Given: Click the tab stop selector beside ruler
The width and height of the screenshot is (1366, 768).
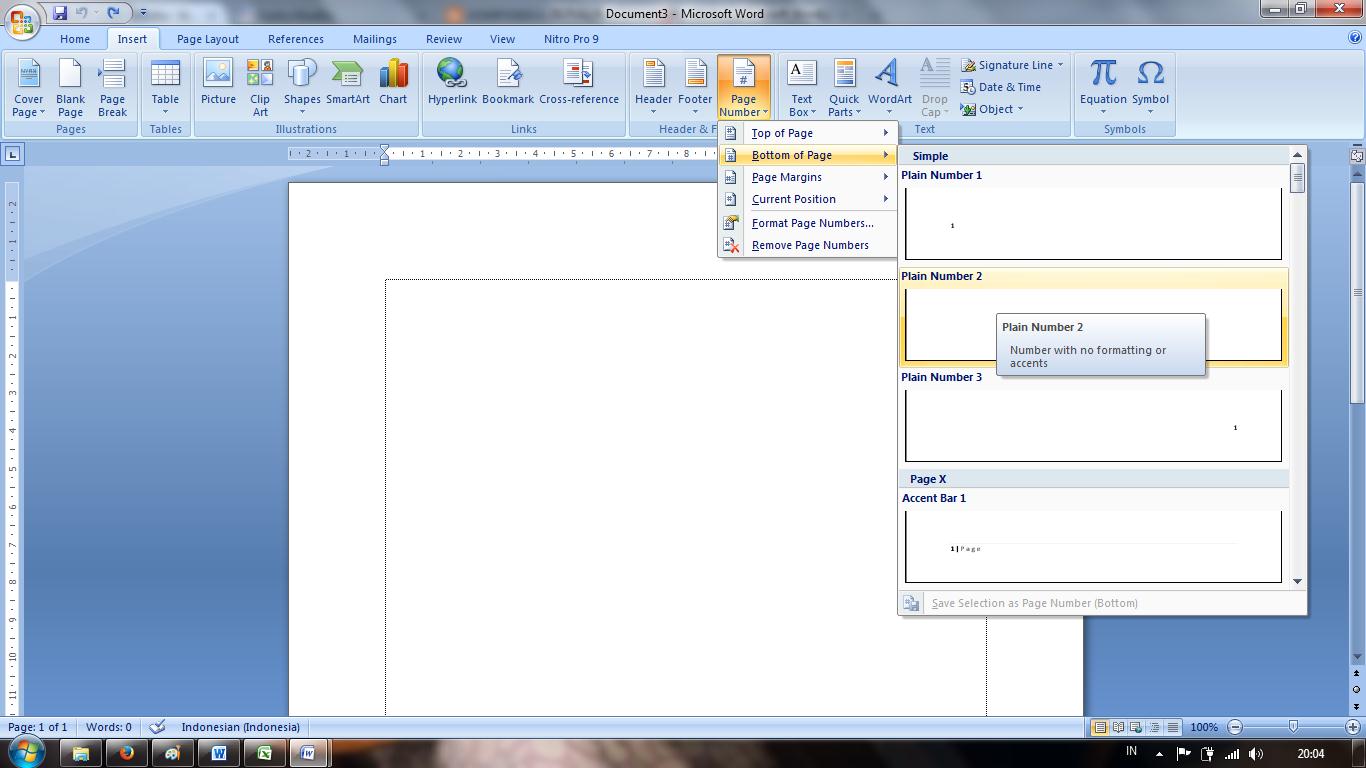Looking at the screenshot, I should 12,154.
